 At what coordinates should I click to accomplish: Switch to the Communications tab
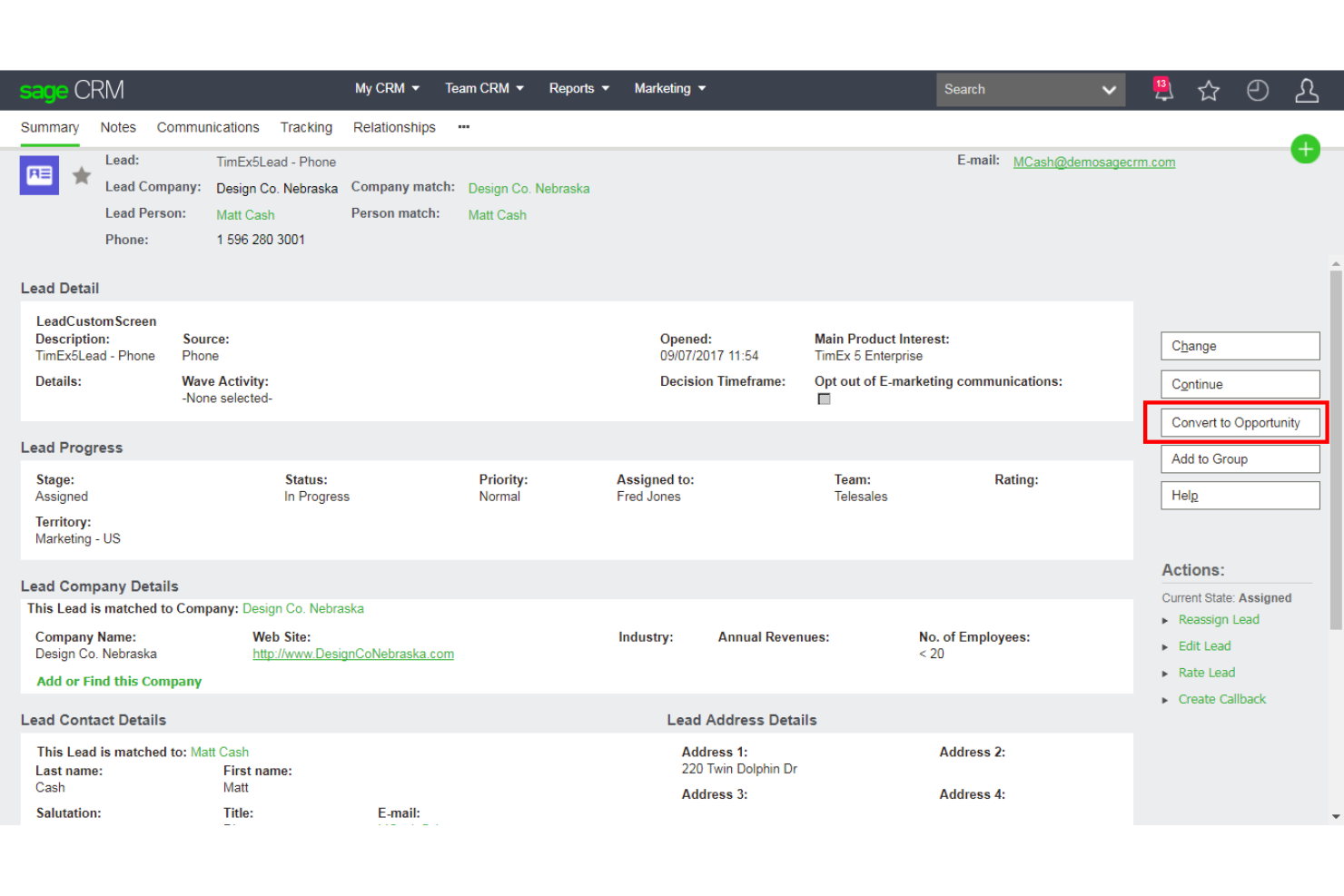[x=208, y=127]
